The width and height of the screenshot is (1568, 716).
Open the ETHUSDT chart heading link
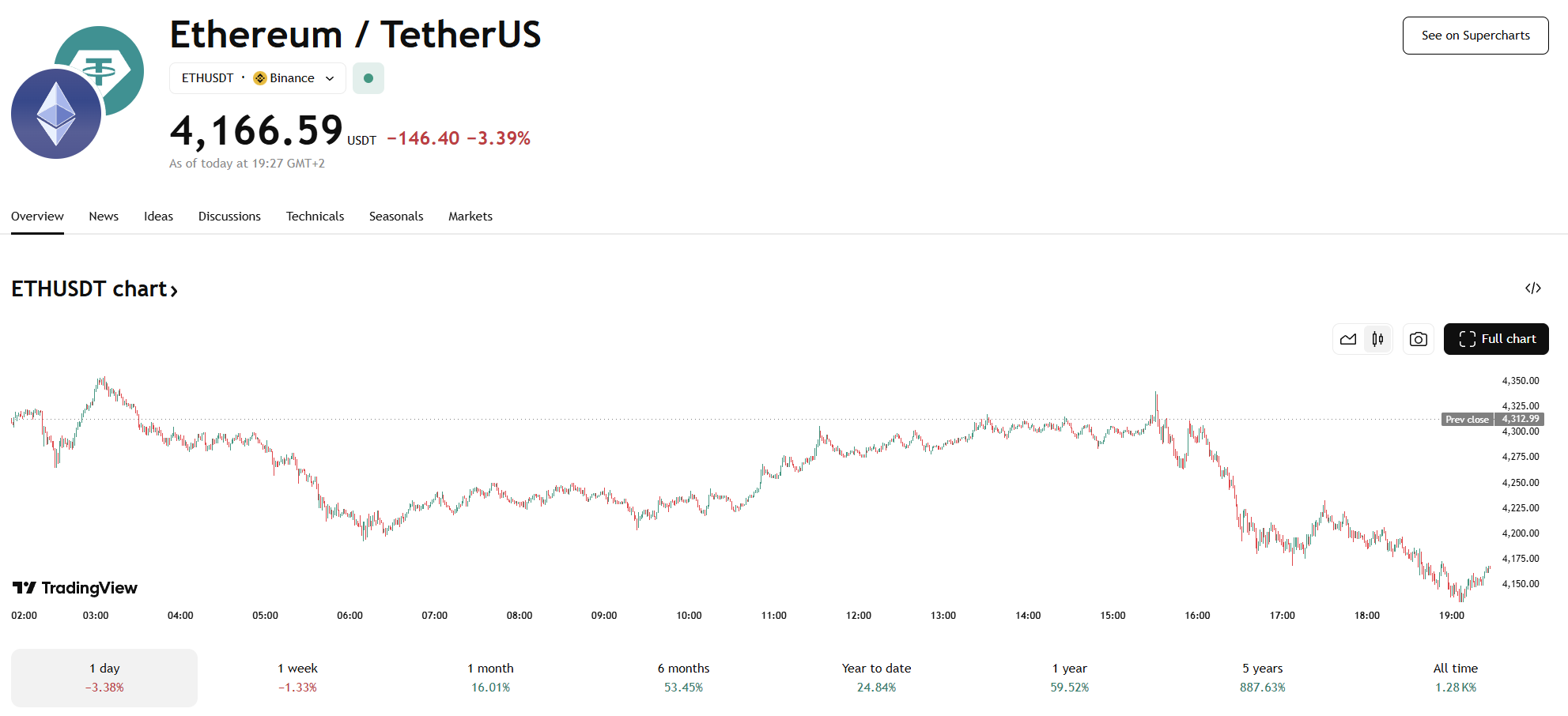(94, 289)
